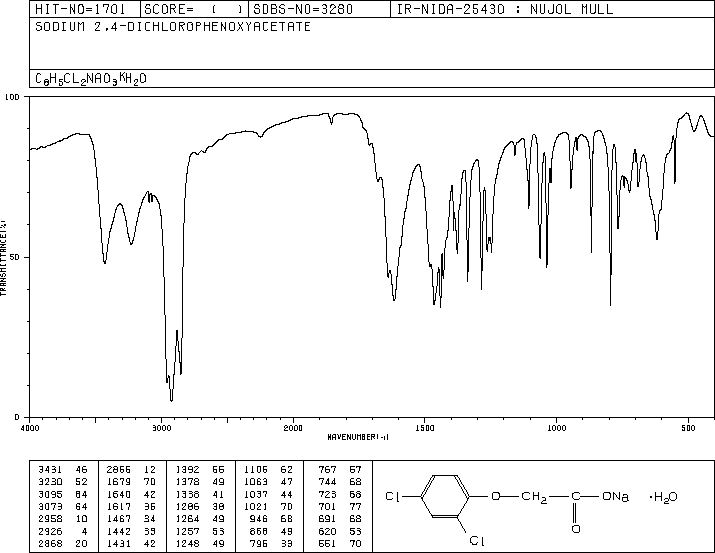Click the benzene ring in structure diagram
Screen dimensions: 715x553
(445, 496)
